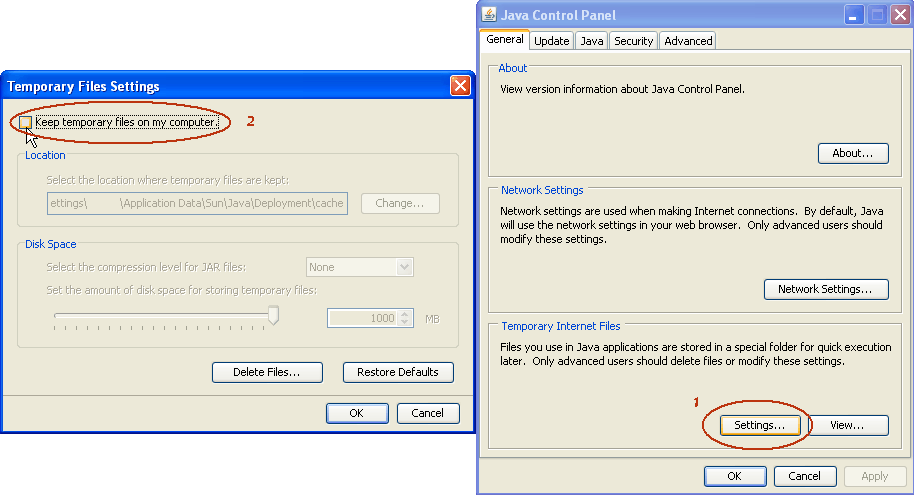Increase disk space value with up arrow
This screenshot has width=914, height=495.
405,314
